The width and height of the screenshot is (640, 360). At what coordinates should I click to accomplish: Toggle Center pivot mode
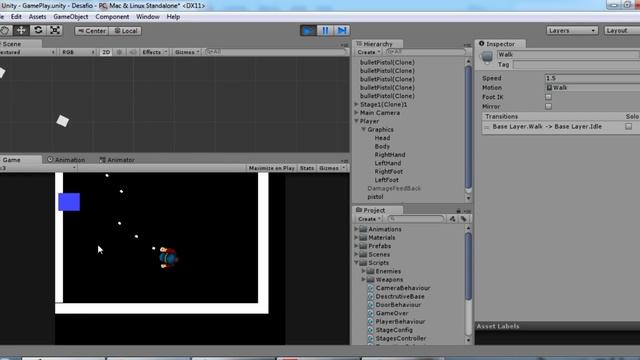(92, 31)
